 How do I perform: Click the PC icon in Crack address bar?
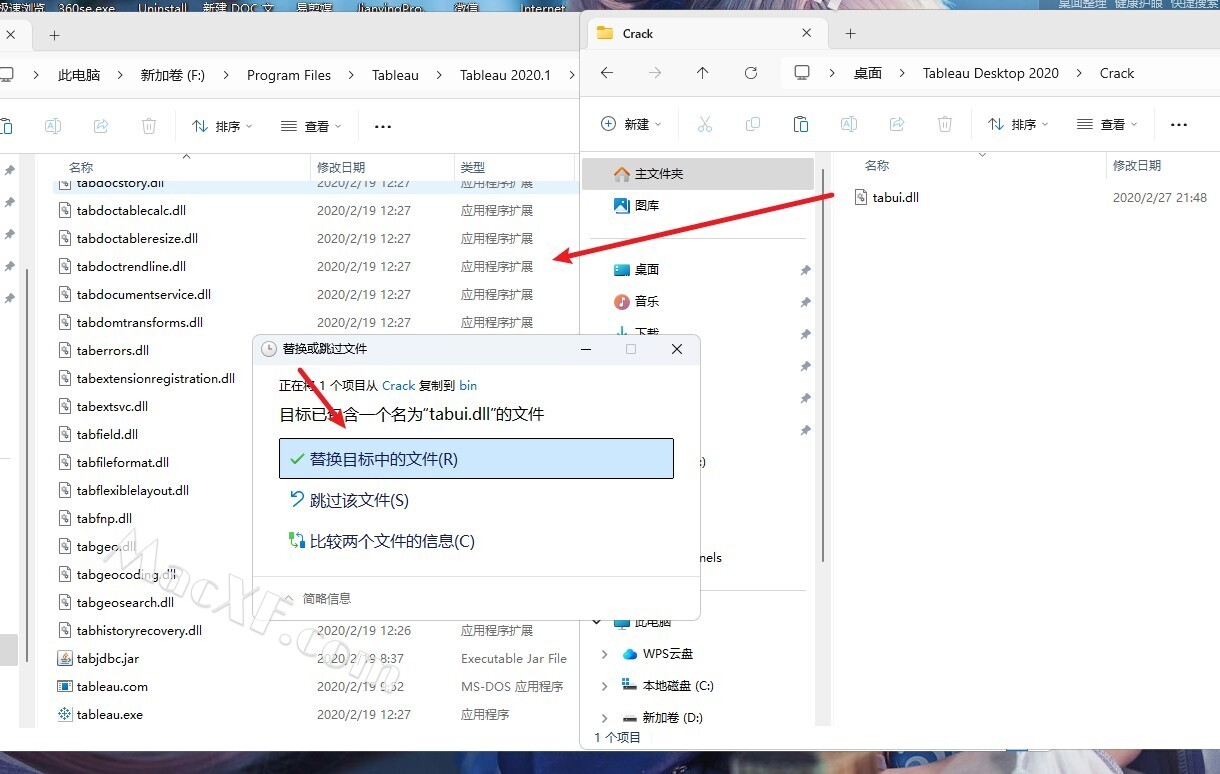(801, 73)
